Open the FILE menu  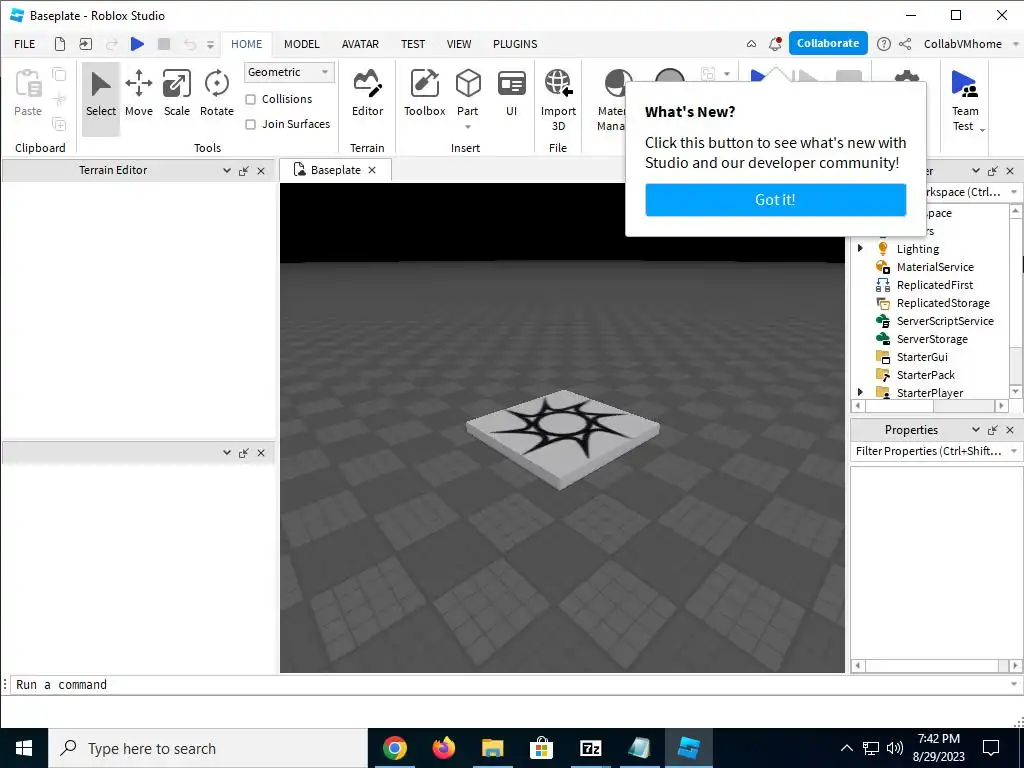coord(25,44)
